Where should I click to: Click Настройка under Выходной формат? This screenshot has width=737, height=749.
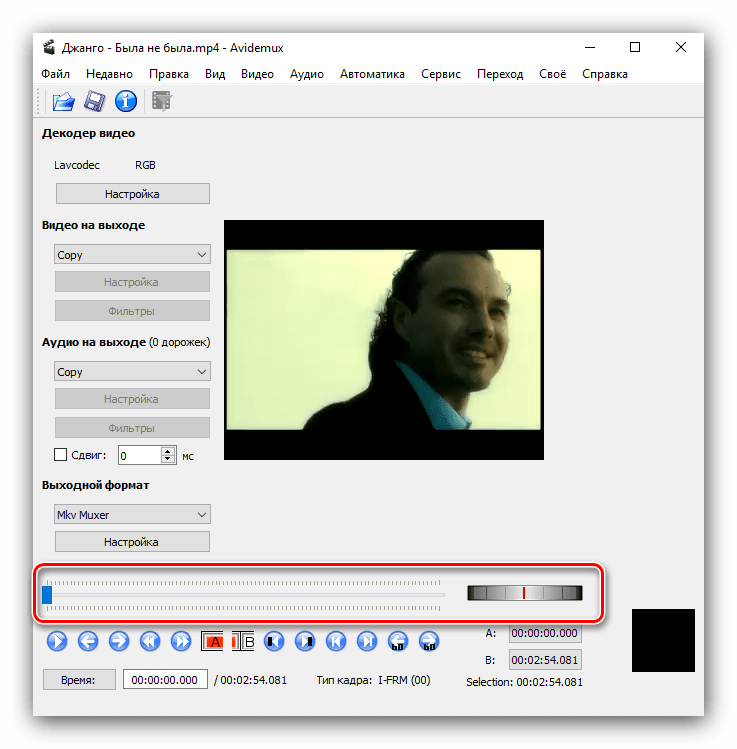tap(132, 542)
